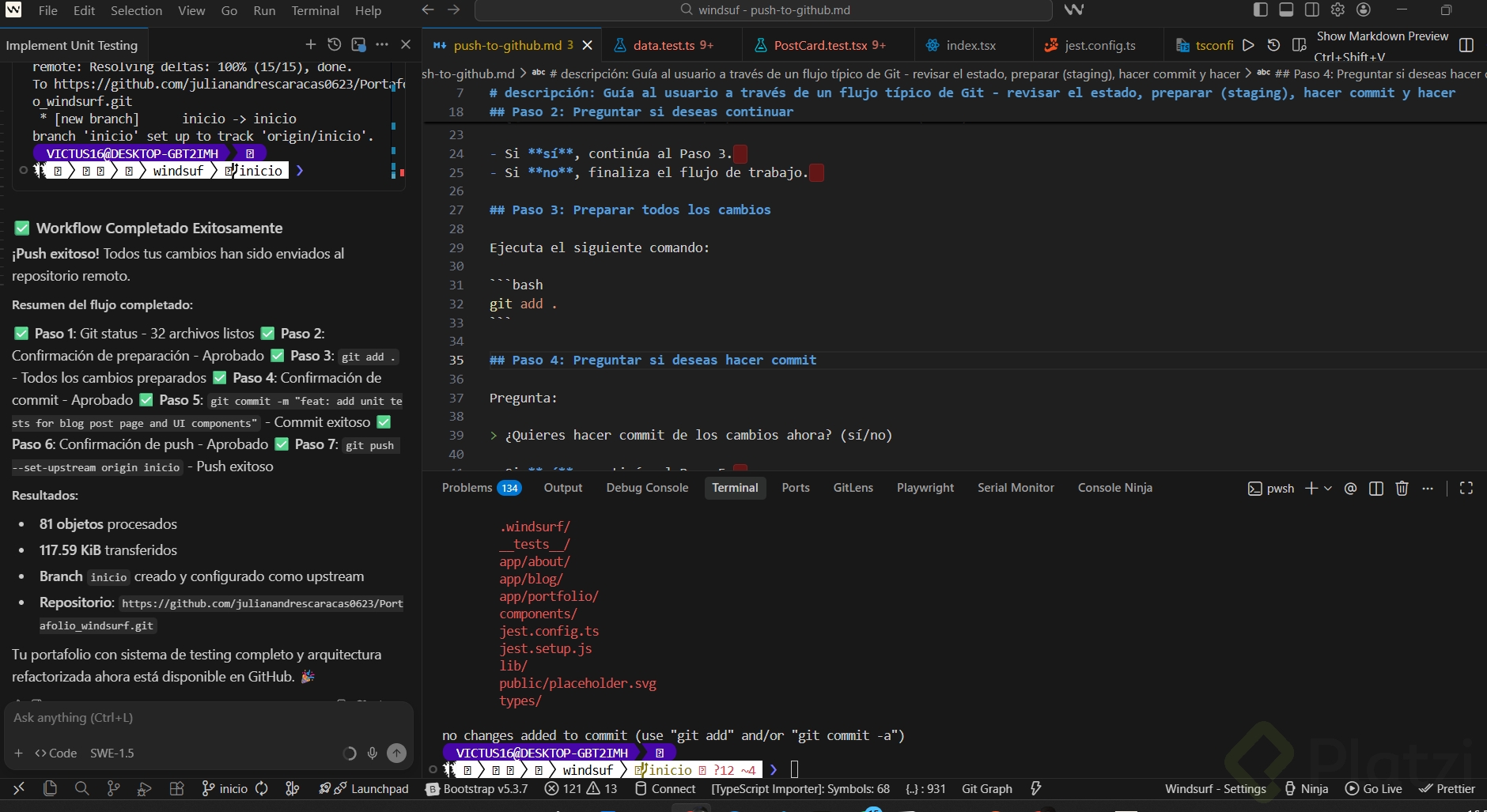Toggle primary side bar layout
Image resolution: width=1487 pixels, height=812 pixels.
[x=1261, y=9]
